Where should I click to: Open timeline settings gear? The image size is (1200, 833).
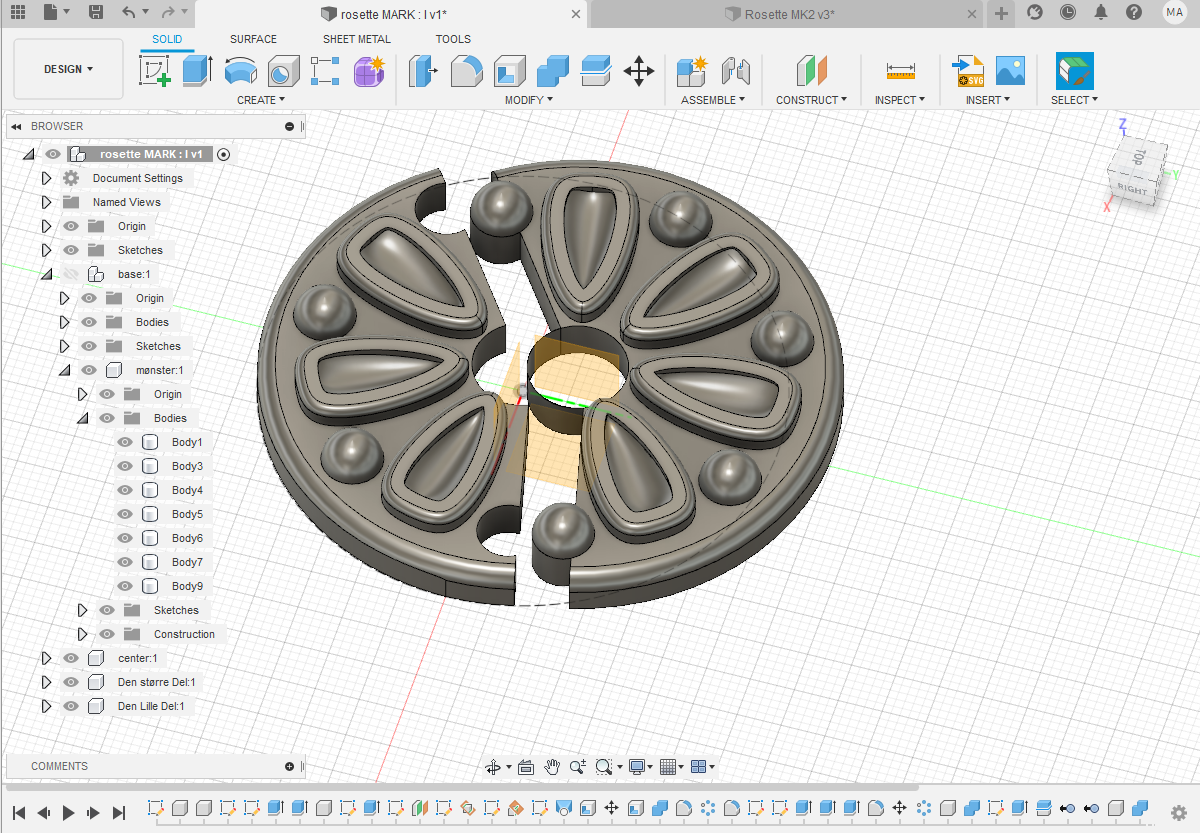(x=1178, y=812)
